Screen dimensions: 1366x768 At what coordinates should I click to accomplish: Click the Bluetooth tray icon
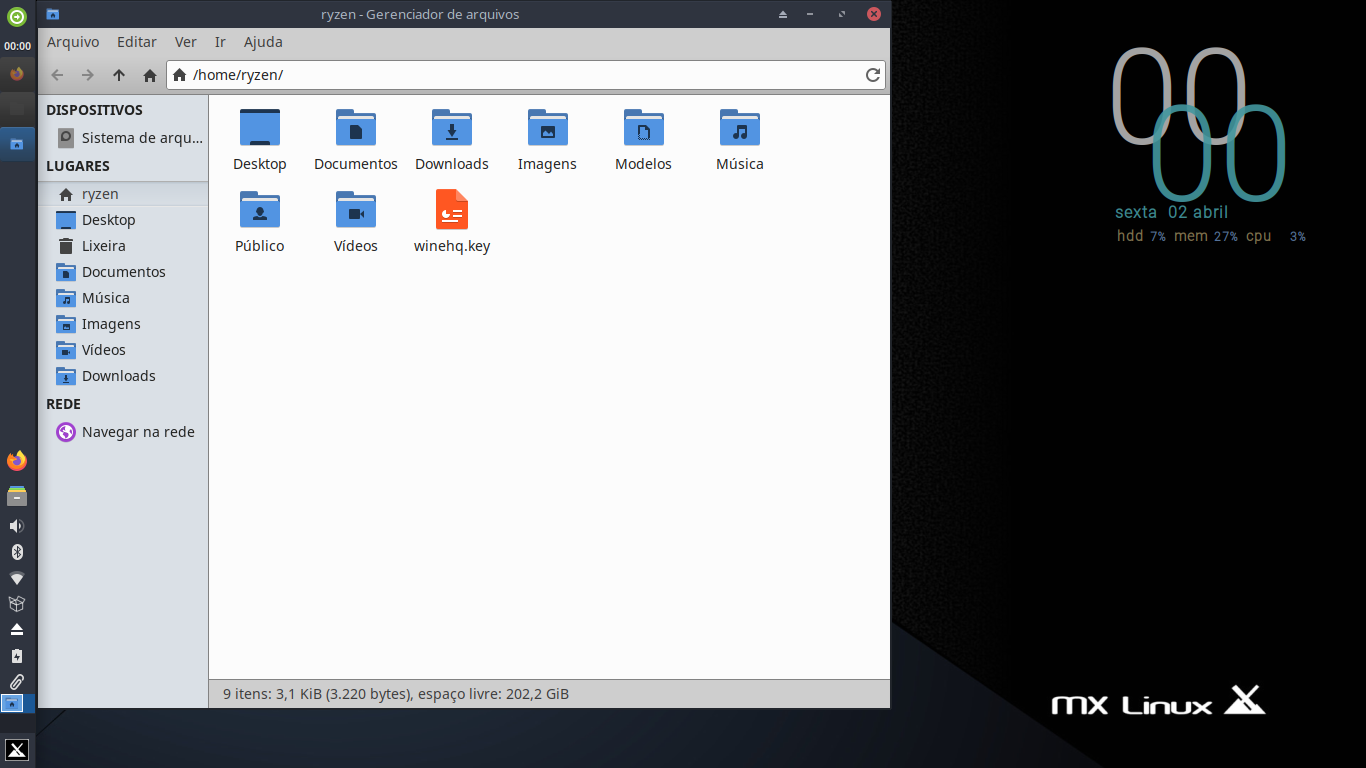(x=16, y=552)
